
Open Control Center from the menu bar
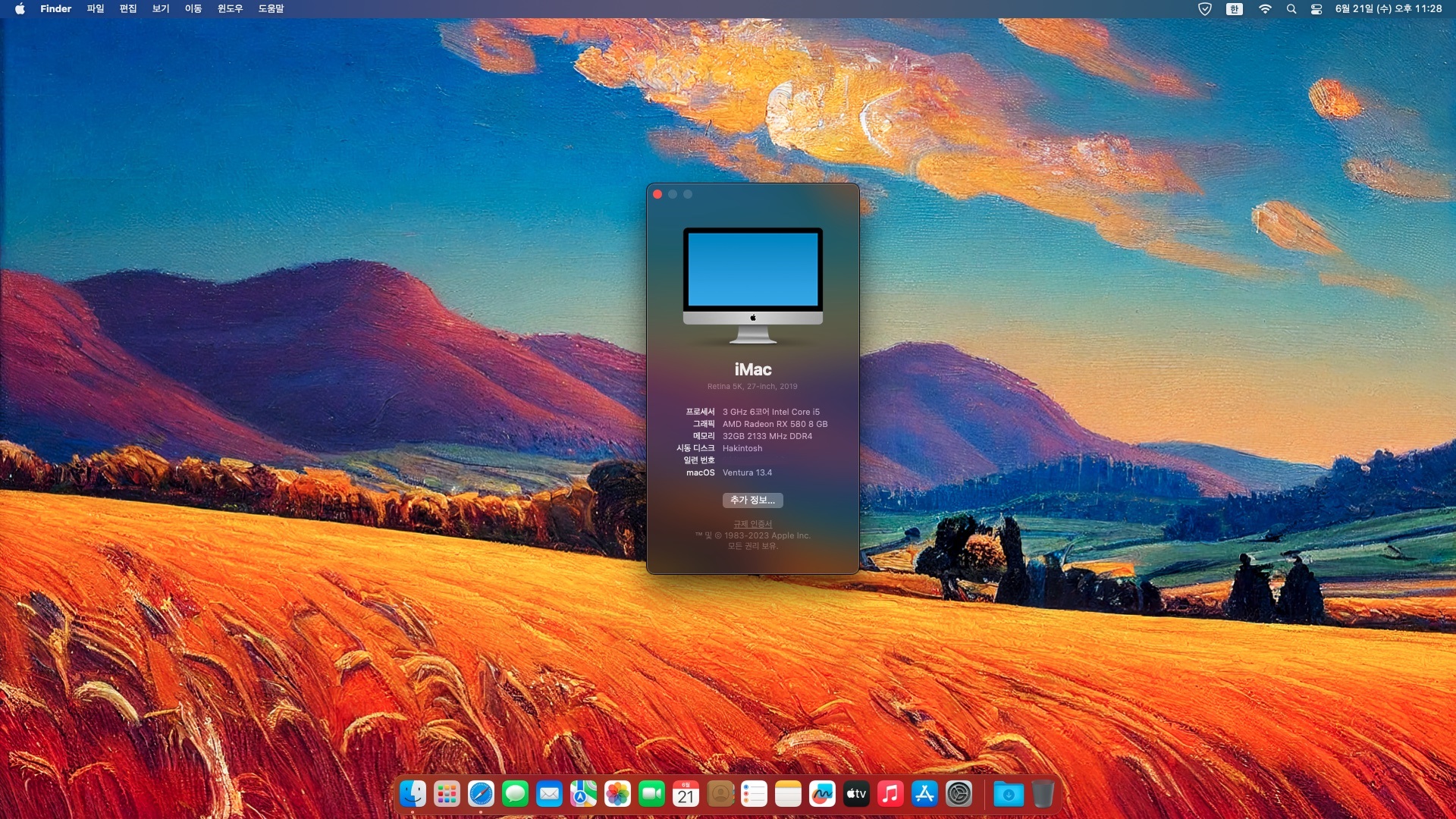click(x=1316, y=9)
